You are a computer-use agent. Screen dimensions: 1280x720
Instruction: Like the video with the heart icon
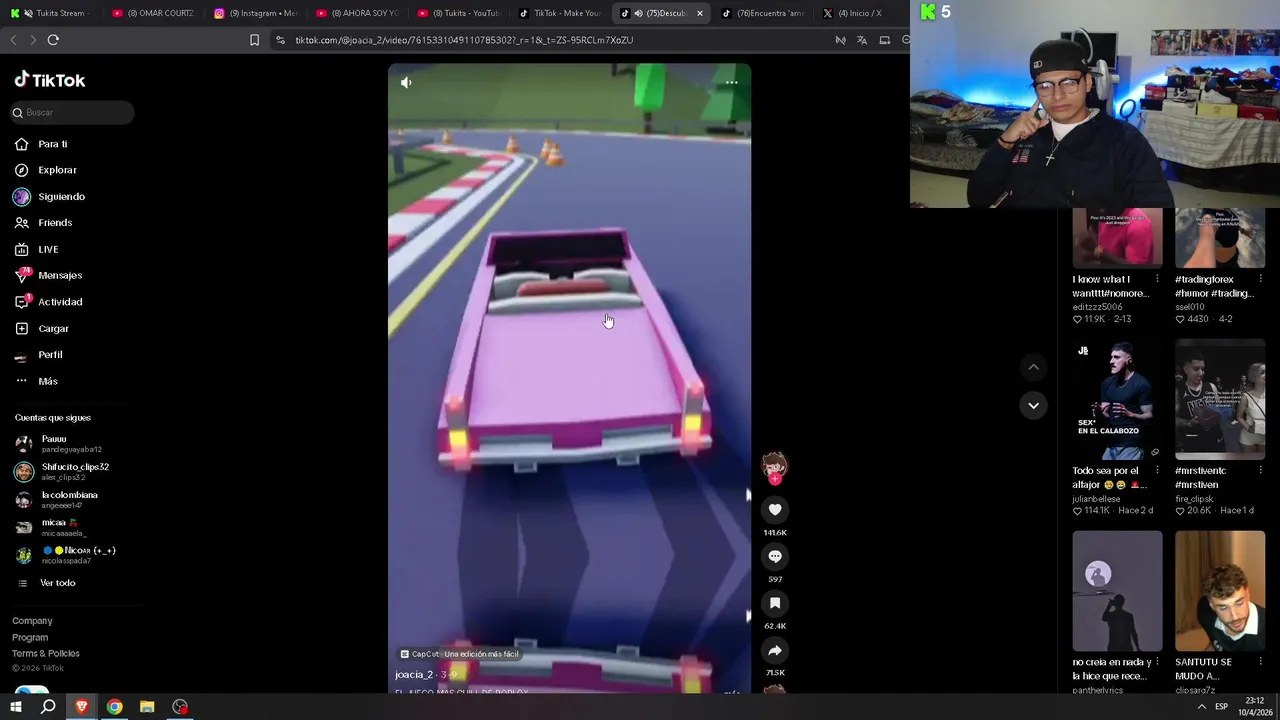(x=775, y=510)
